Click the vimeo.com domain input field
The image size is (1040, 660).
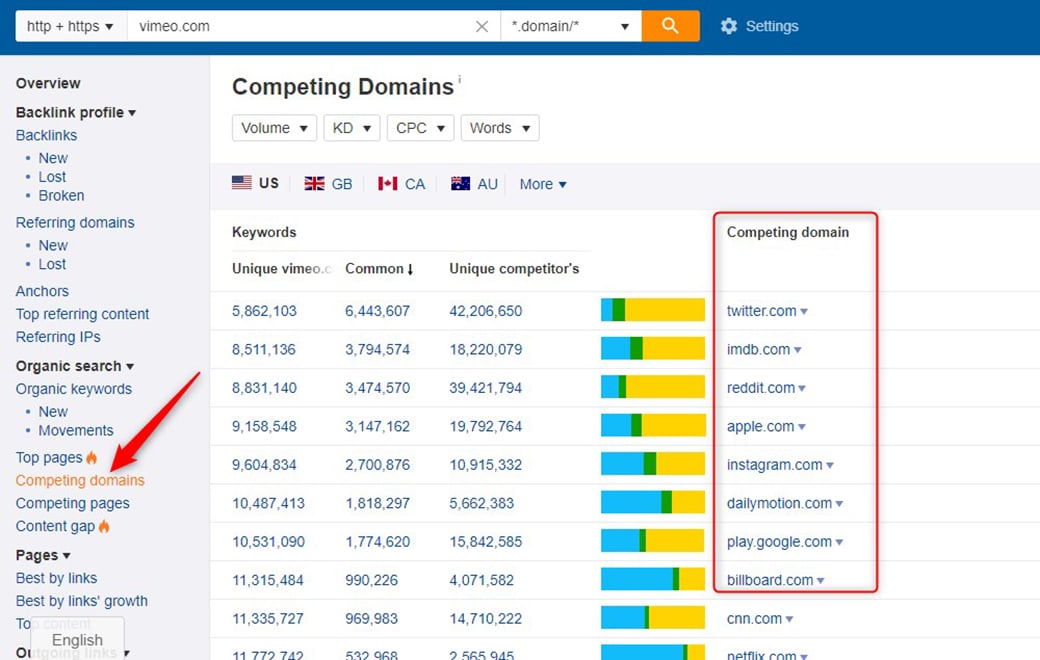click(300, 26)
